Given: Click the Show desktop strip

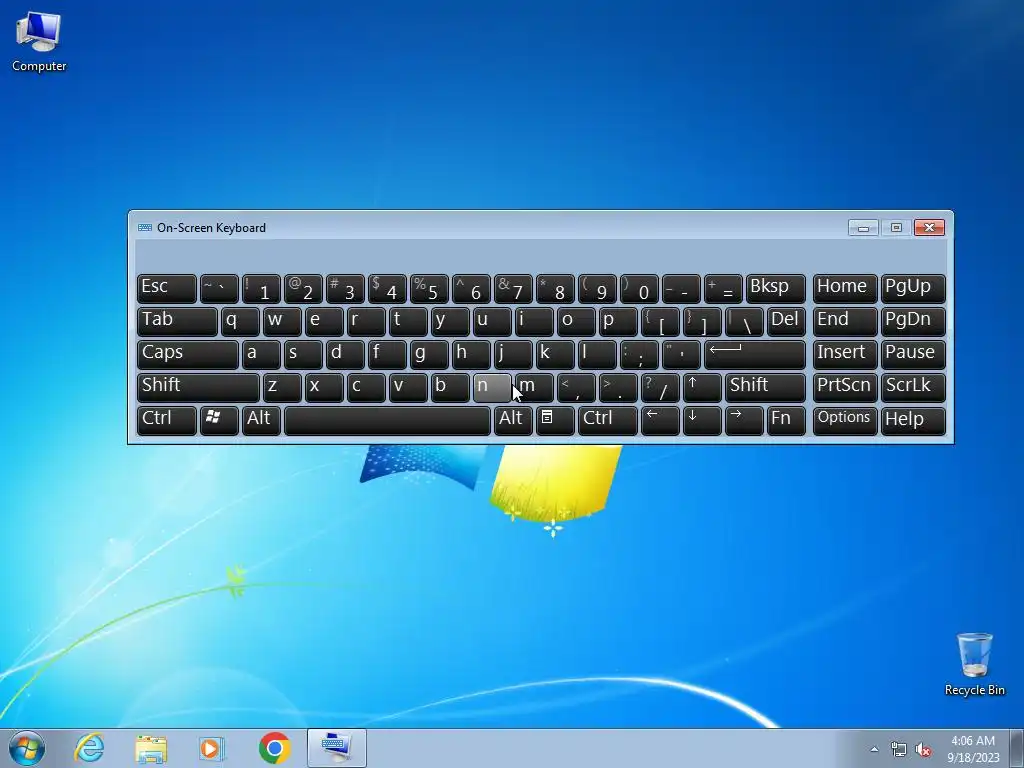Looking at the screenshot, I should point(1017,749).
